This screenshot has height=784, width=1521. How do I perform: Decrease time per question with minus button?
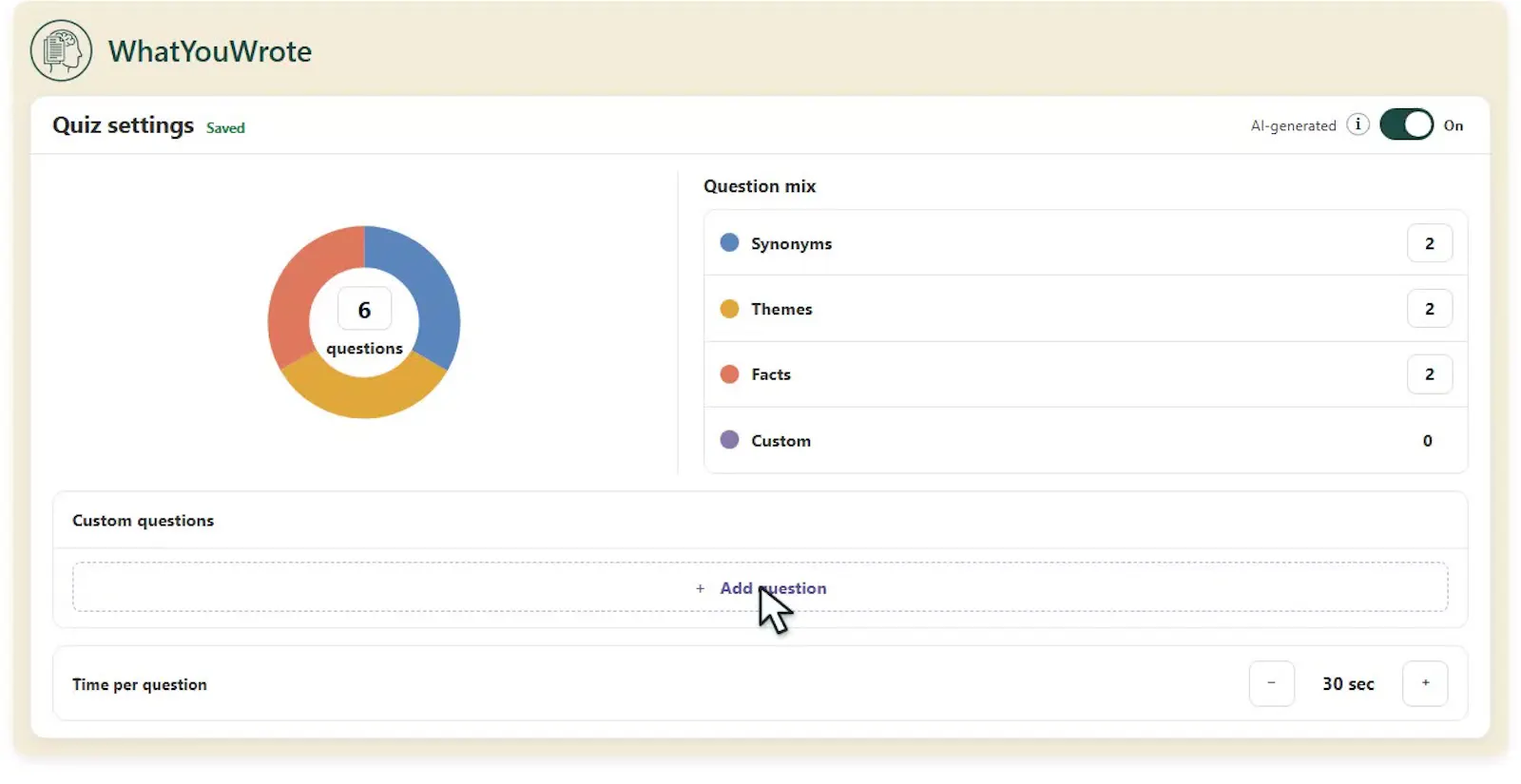tap(1271, 683)
